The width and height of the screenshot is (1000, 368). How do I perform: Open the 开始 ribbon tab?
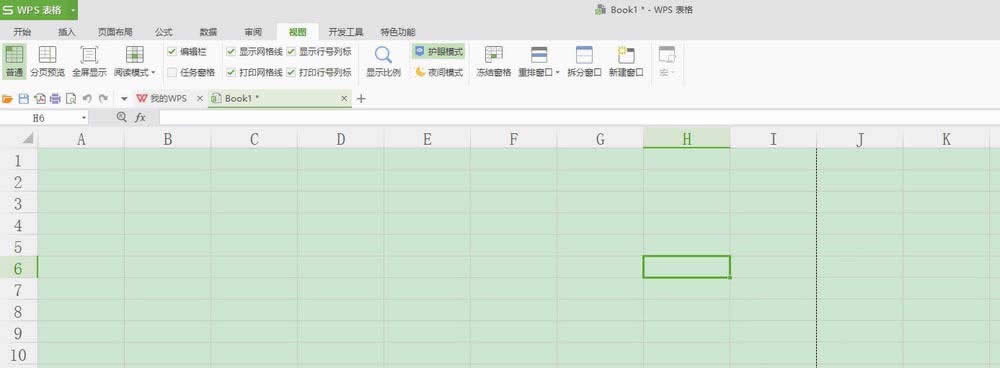22,32
